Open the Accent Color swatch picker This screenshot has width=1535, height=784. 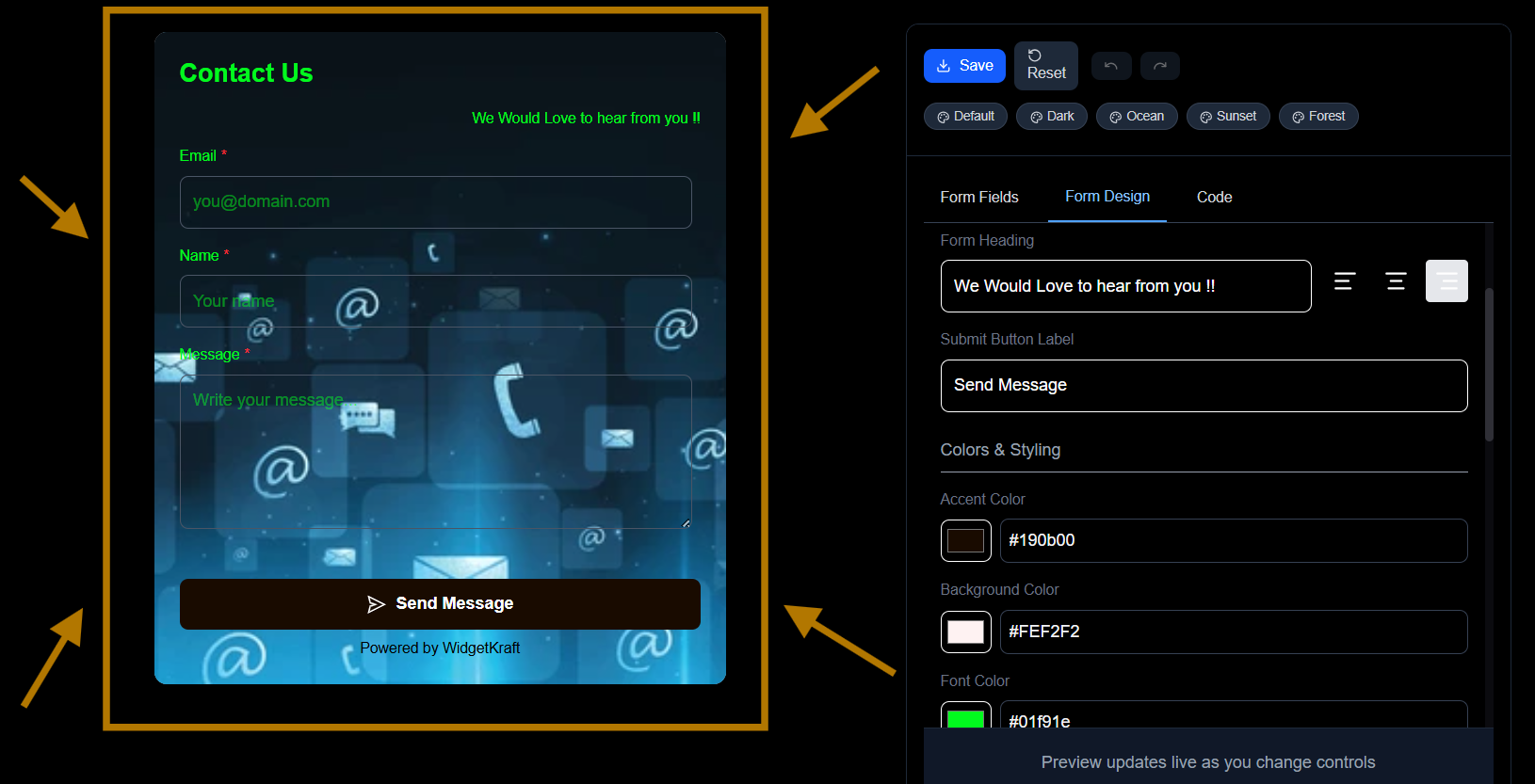click(x=965, y=540)
